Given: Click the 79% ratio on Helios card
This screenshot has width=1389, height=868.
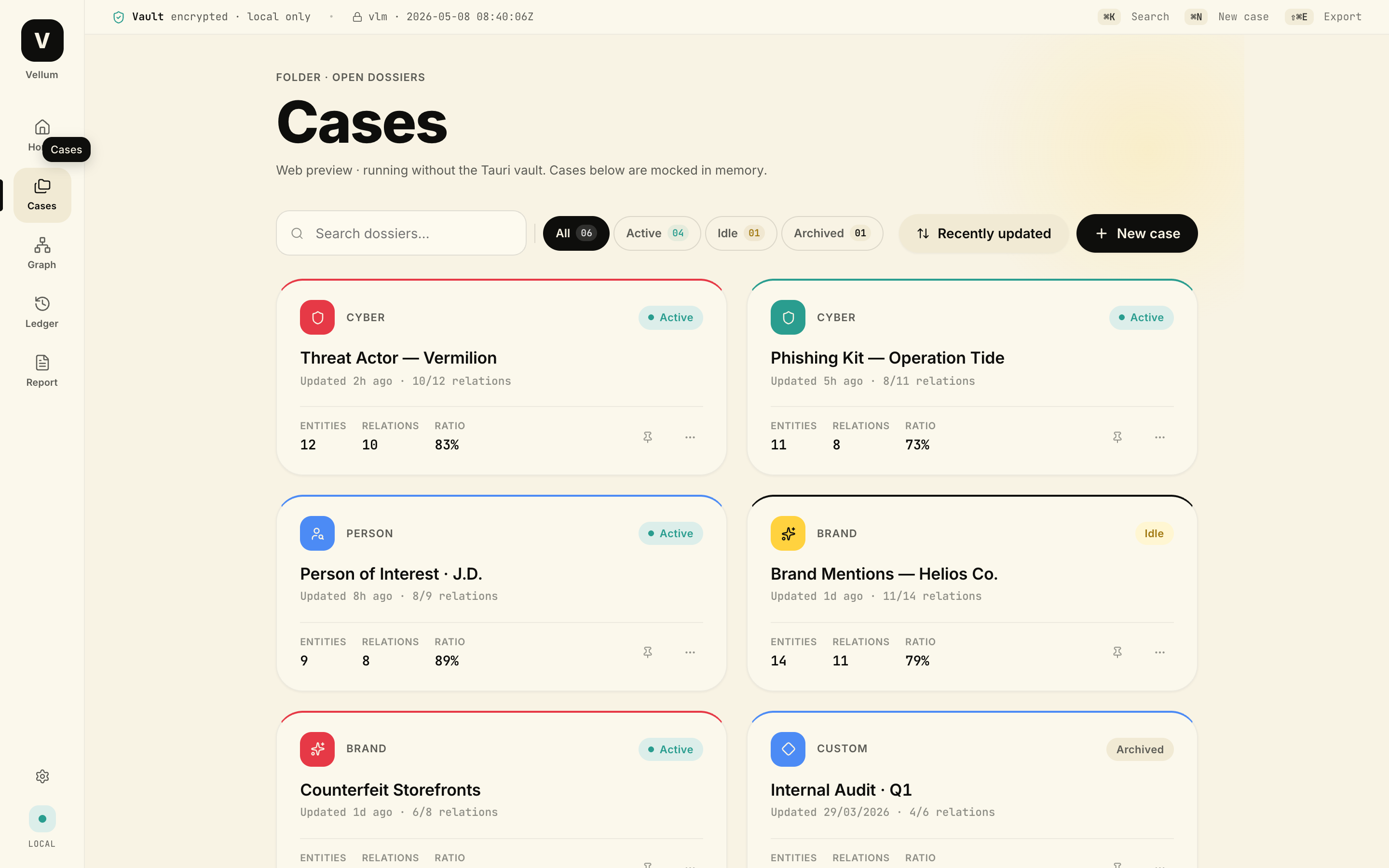Looking at the screenshot, I should coord(917,661).
